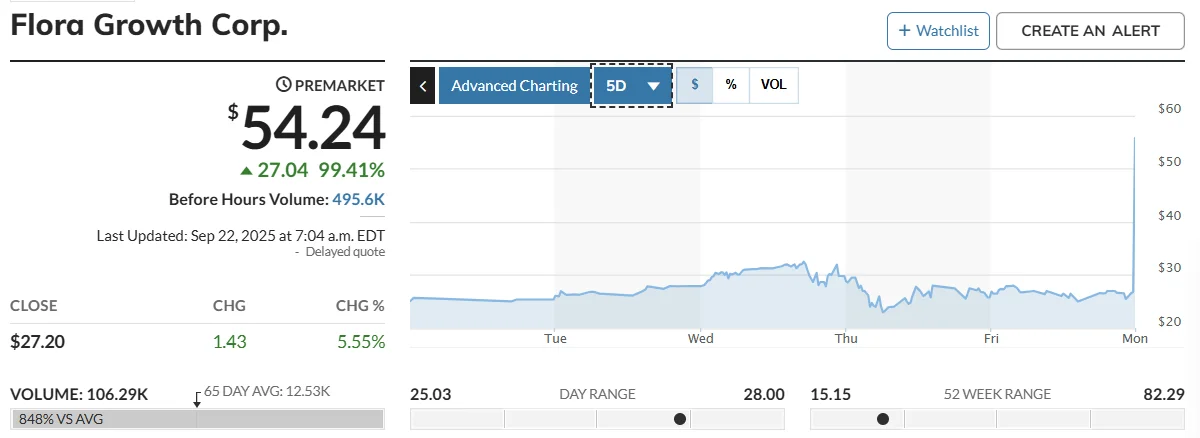Image resolution: width=1200 pixels, height=438 pixels.
Task: Open Advanced Charting
Action: (514, 86)
